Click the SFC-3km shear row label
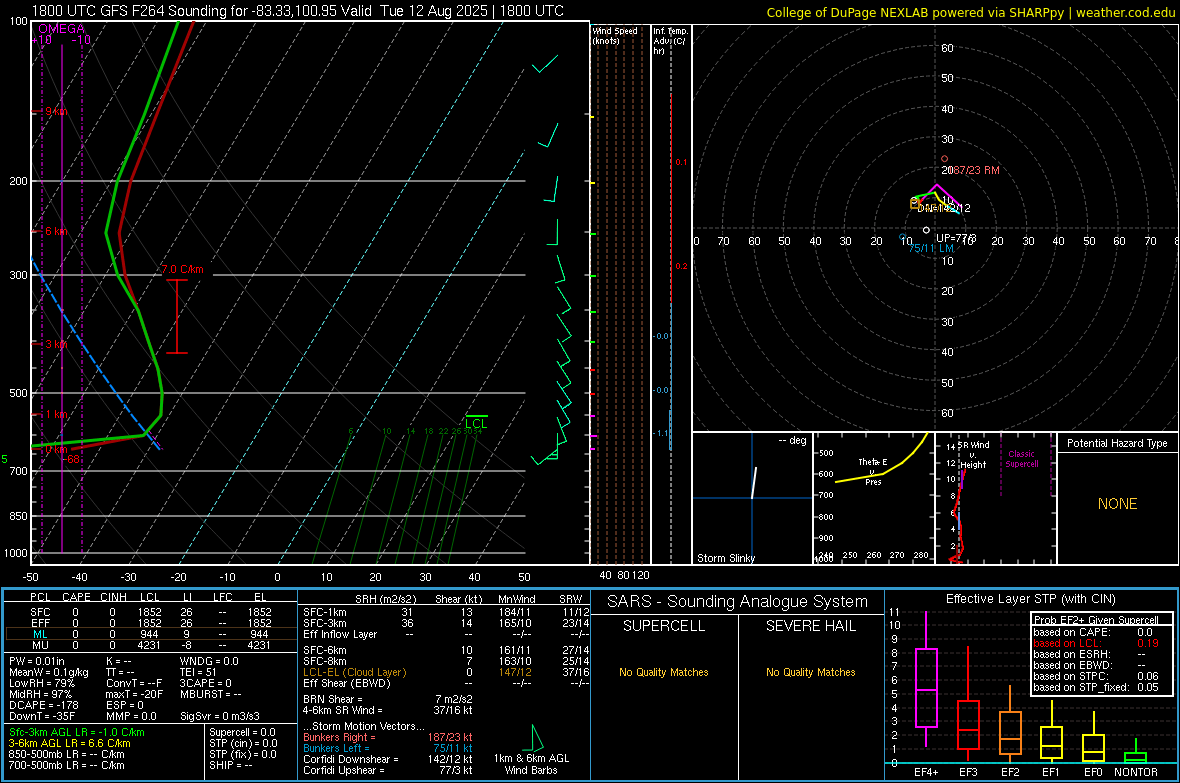 pos(324,623)
